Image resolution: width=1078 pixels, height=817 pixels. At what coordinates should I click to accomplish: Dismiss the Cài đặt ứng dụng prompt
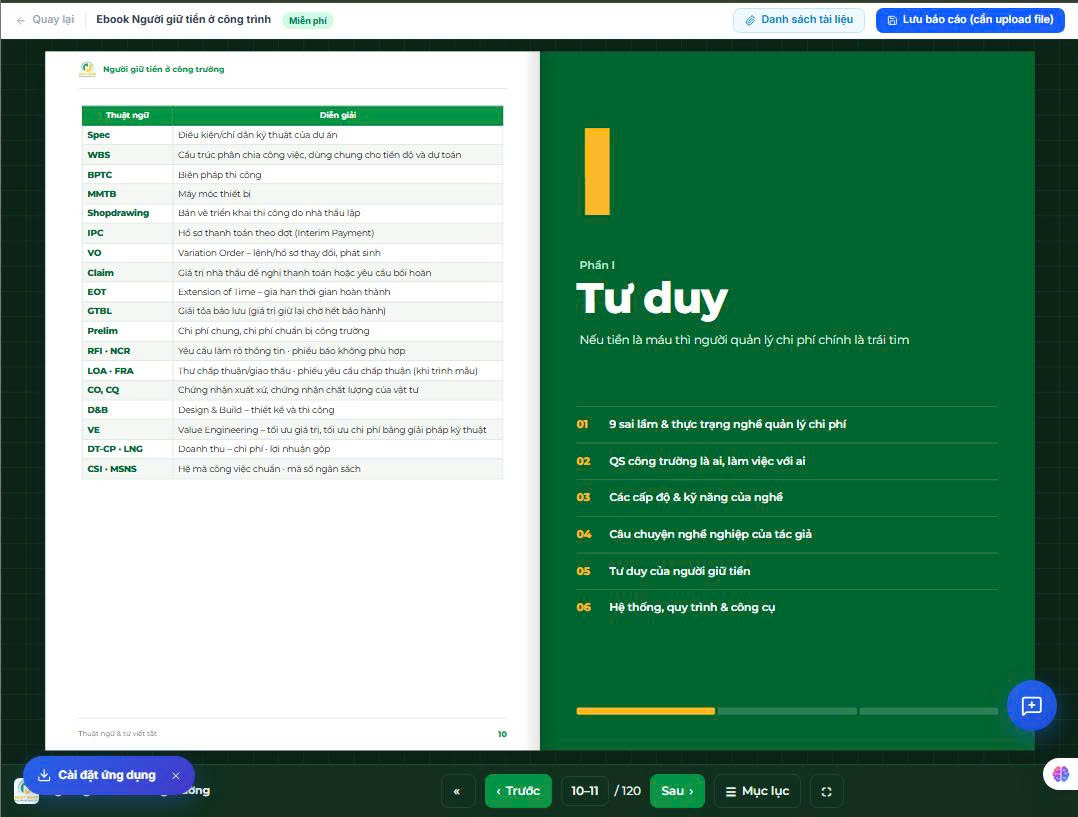point(176,776)
